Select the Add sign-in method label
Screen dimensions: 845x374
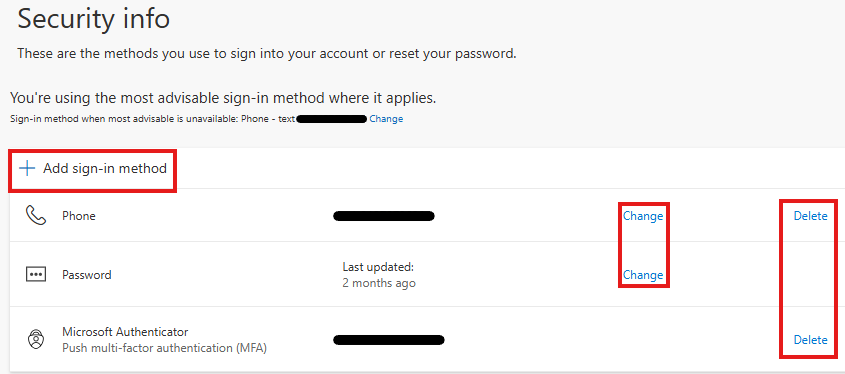pyautogui.click(x=105, y=169)
